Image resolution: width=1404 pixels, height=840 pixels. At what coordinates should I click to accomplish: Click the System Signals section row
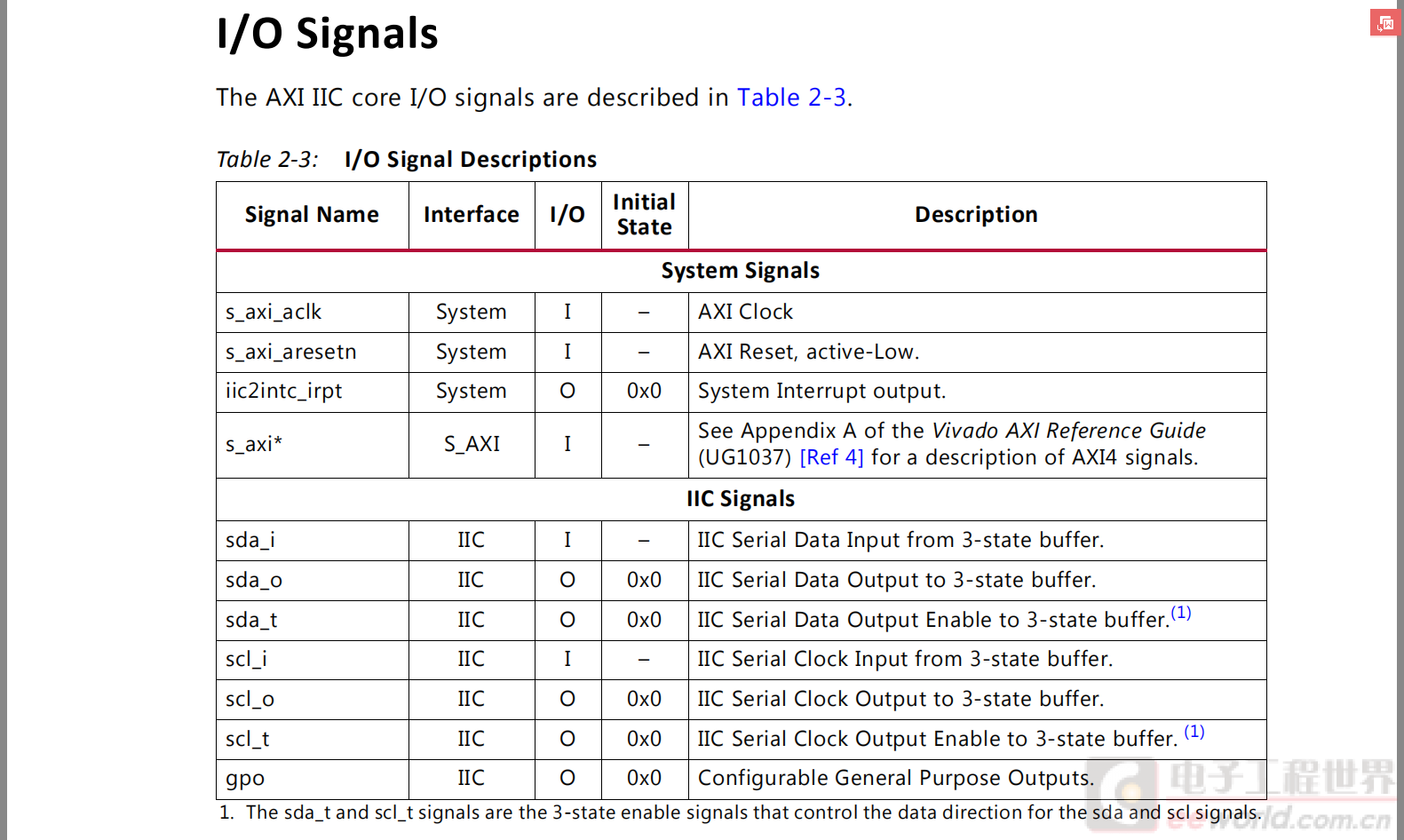742,271
